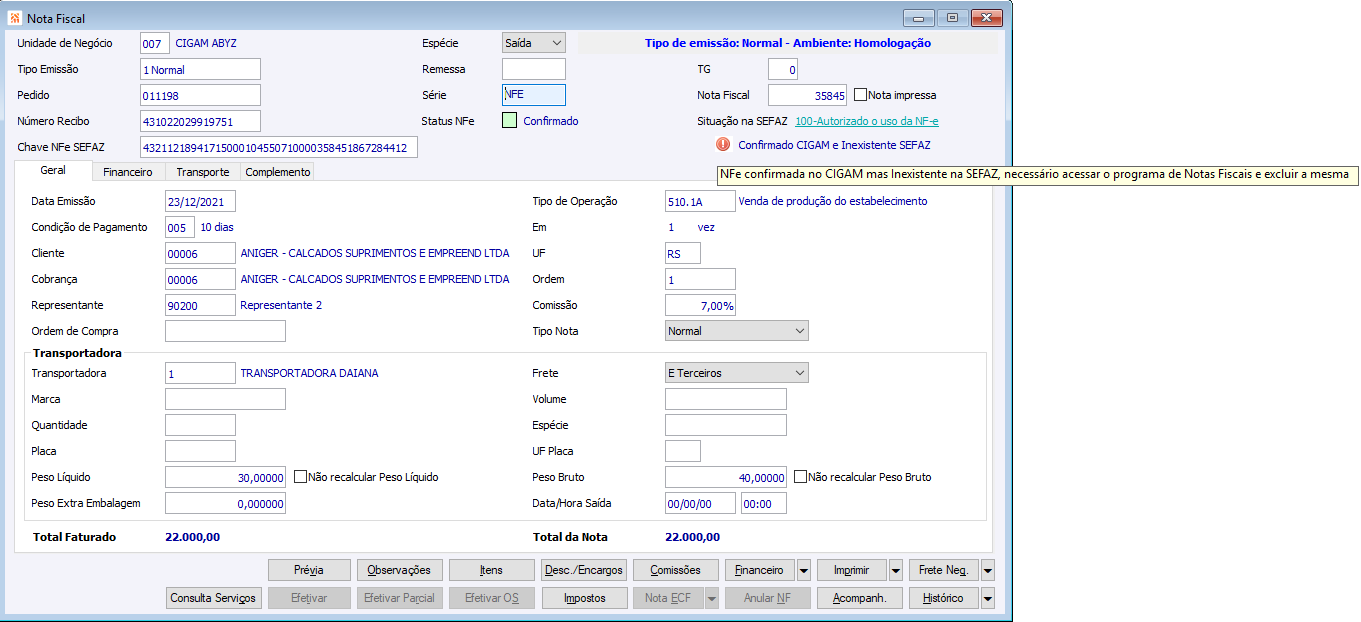The height and width of the screenshot is (622, 1361).
Task: Click the Tipo Emissão field
Action: 200,69
